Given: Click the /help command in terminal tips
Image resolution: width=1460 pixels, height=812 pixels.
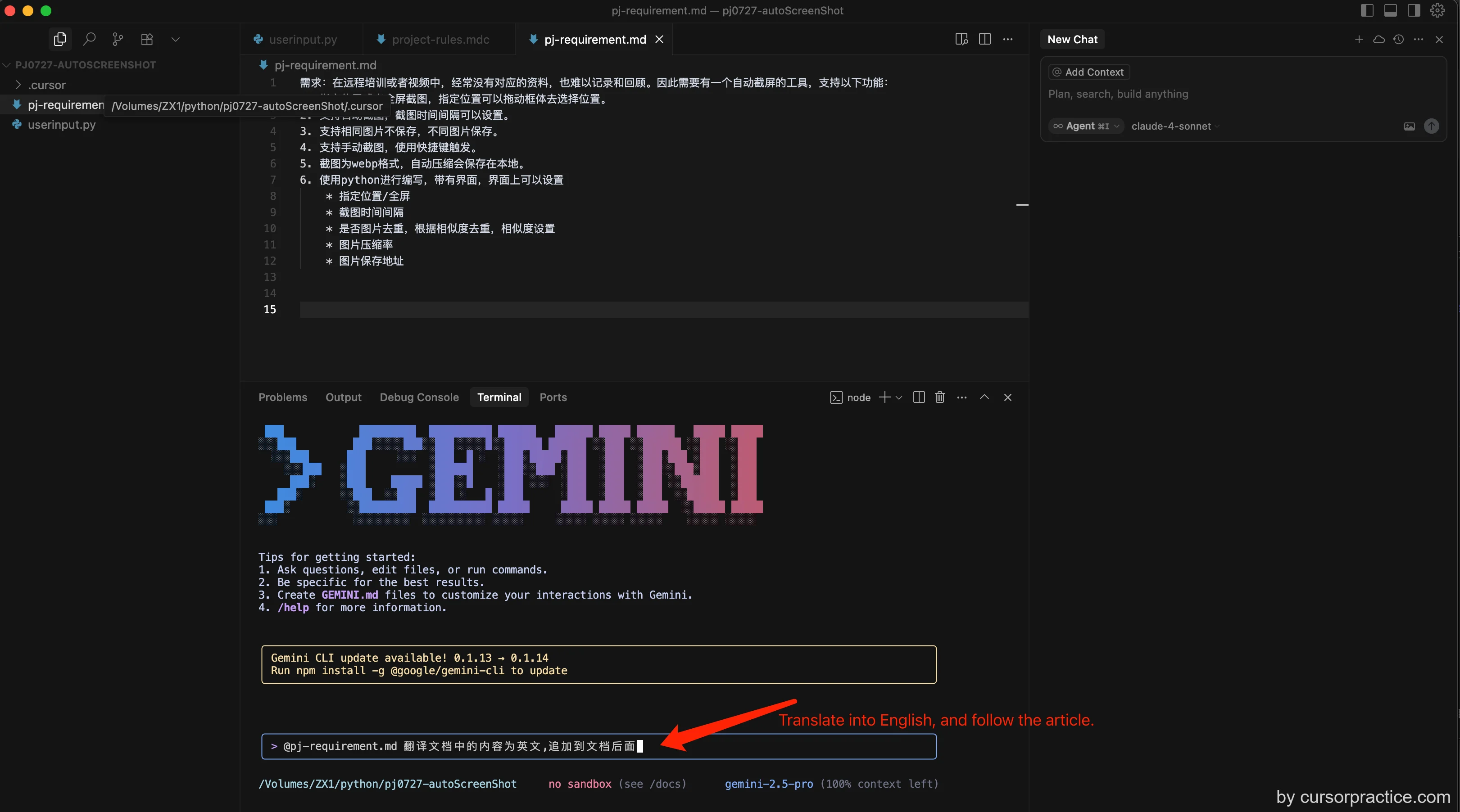Looking at the screenshot, I should click(x=293, y=608).
